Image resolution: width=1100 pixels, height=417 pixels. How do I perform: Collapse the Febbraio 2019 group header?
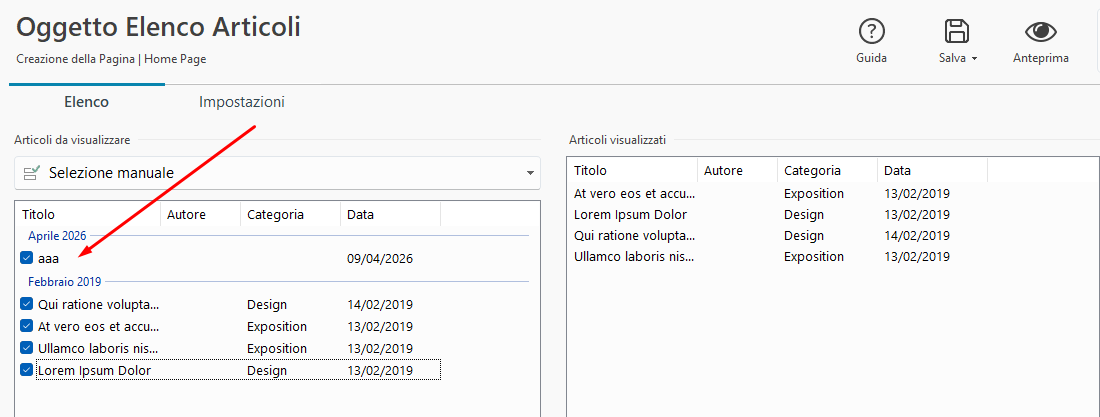tap(64, 282)
